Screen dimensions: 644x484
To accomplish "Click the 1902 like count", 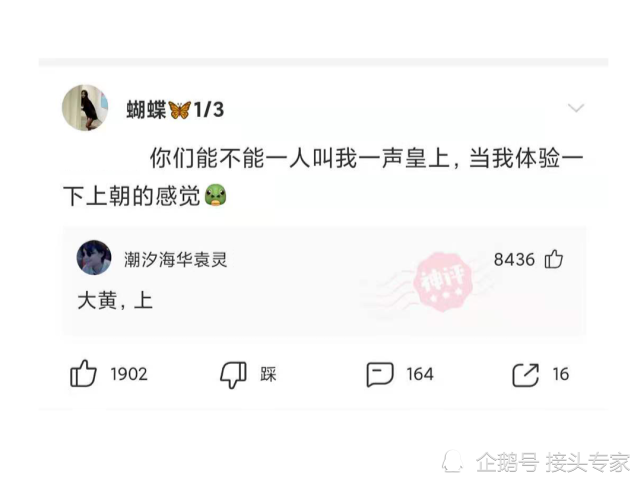I will [129, 374].
